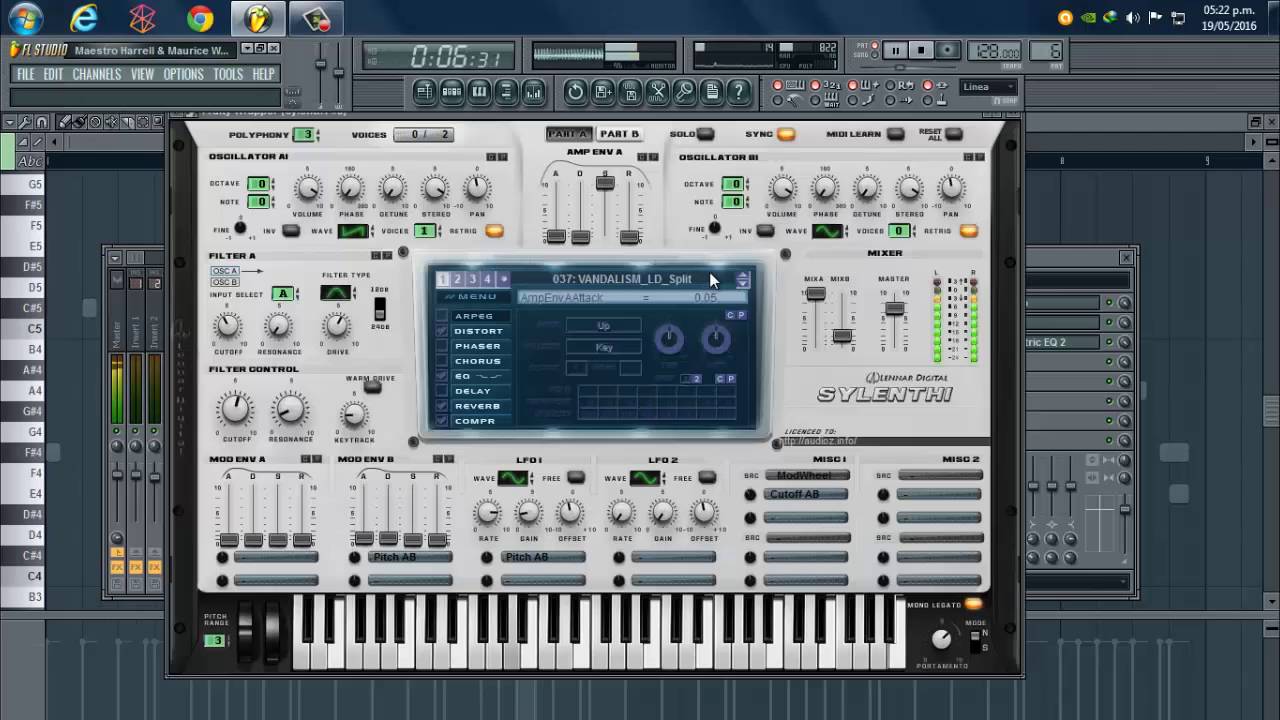Viewport: 1280px width, 720px height.
Task: Click the preset up/down arrows in display
Action: click(742, 280)
